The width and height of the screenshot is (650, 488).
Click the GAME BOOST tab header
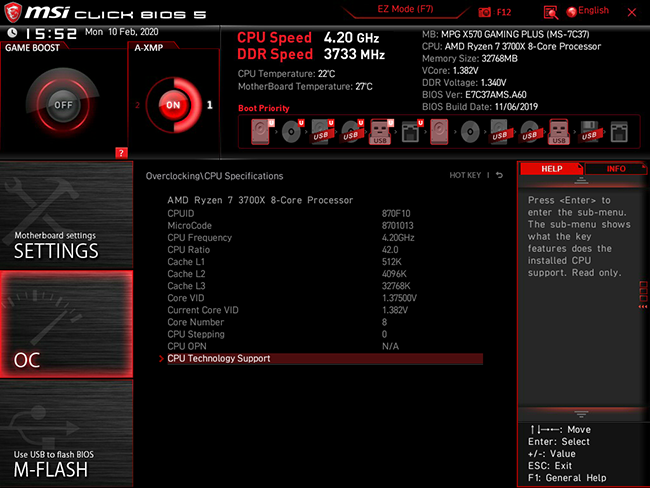[x=32, y=48]
